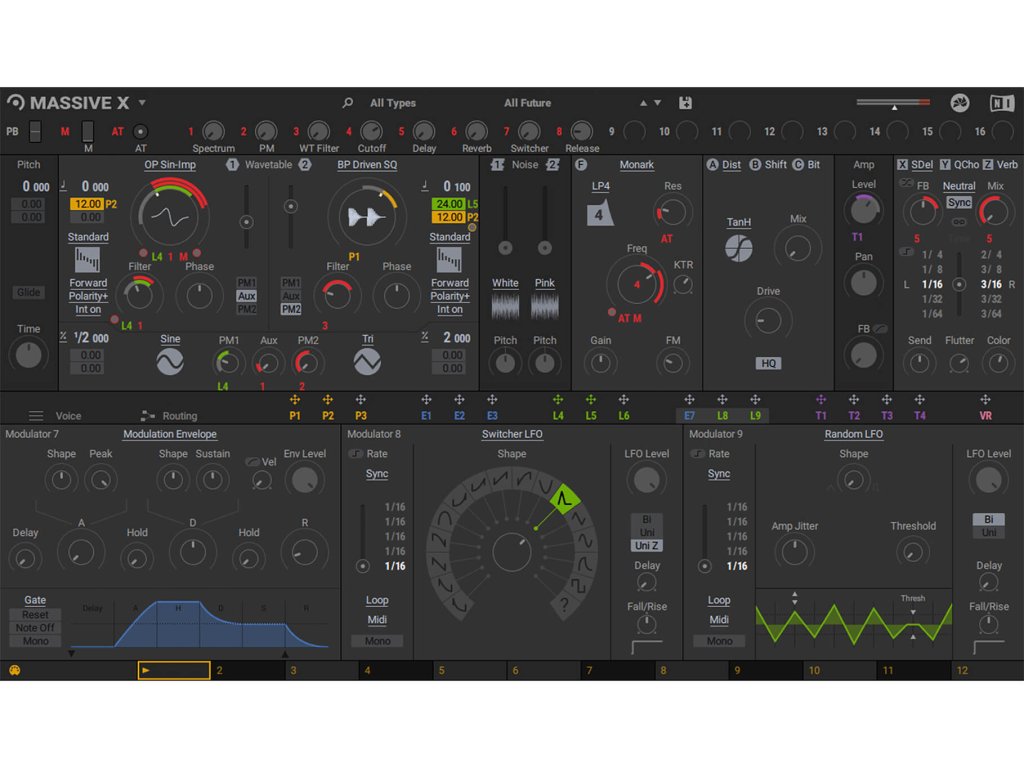The height and width of the screenshot is (768, 1024).
Task: Select the Uni Z polarity in Switcher LFO
Action: [647, 545]
